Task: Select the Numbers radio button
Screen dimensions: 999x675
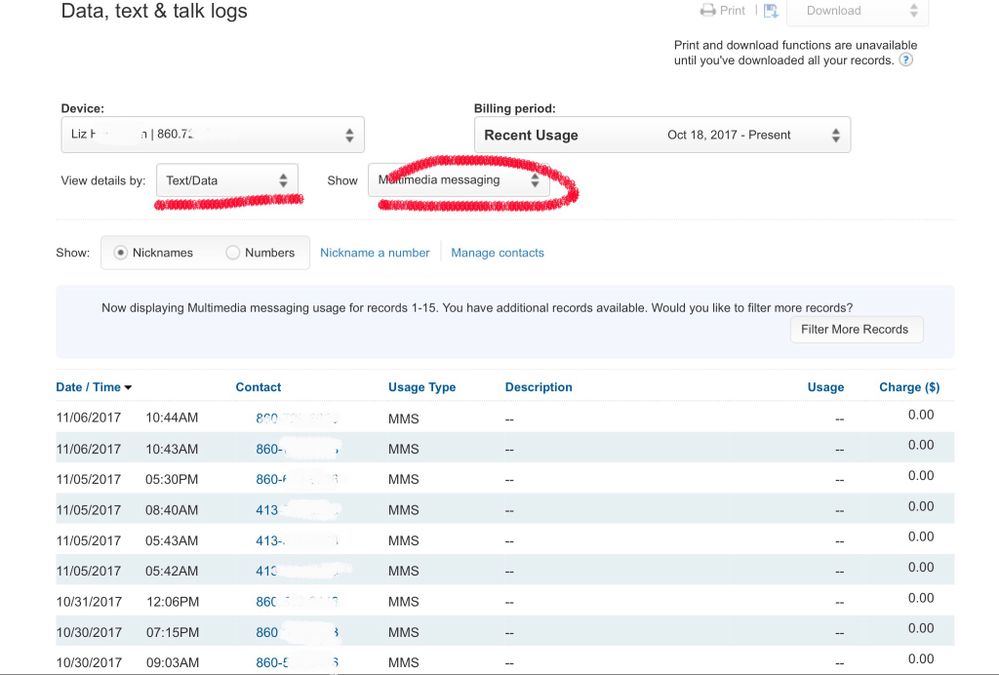Action: [233, 253]
